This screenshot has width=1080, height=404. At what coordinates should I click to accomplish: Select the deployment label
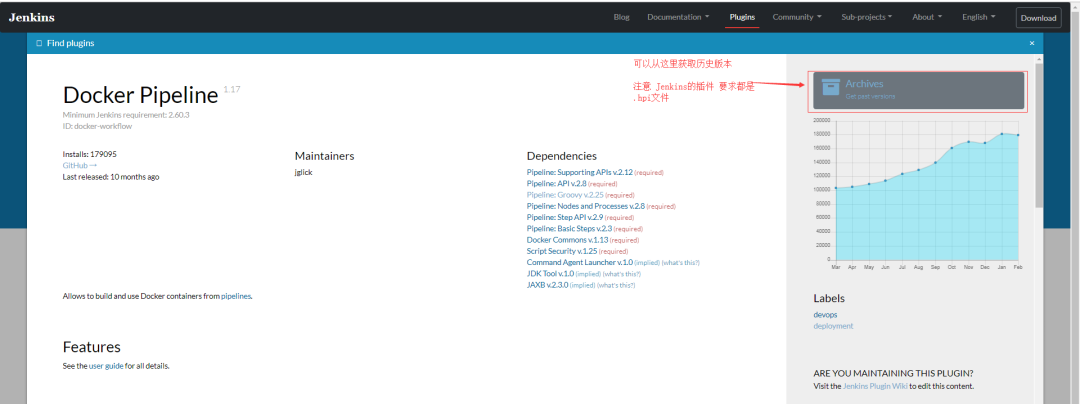pyautogui.click(x=833, y=326)
